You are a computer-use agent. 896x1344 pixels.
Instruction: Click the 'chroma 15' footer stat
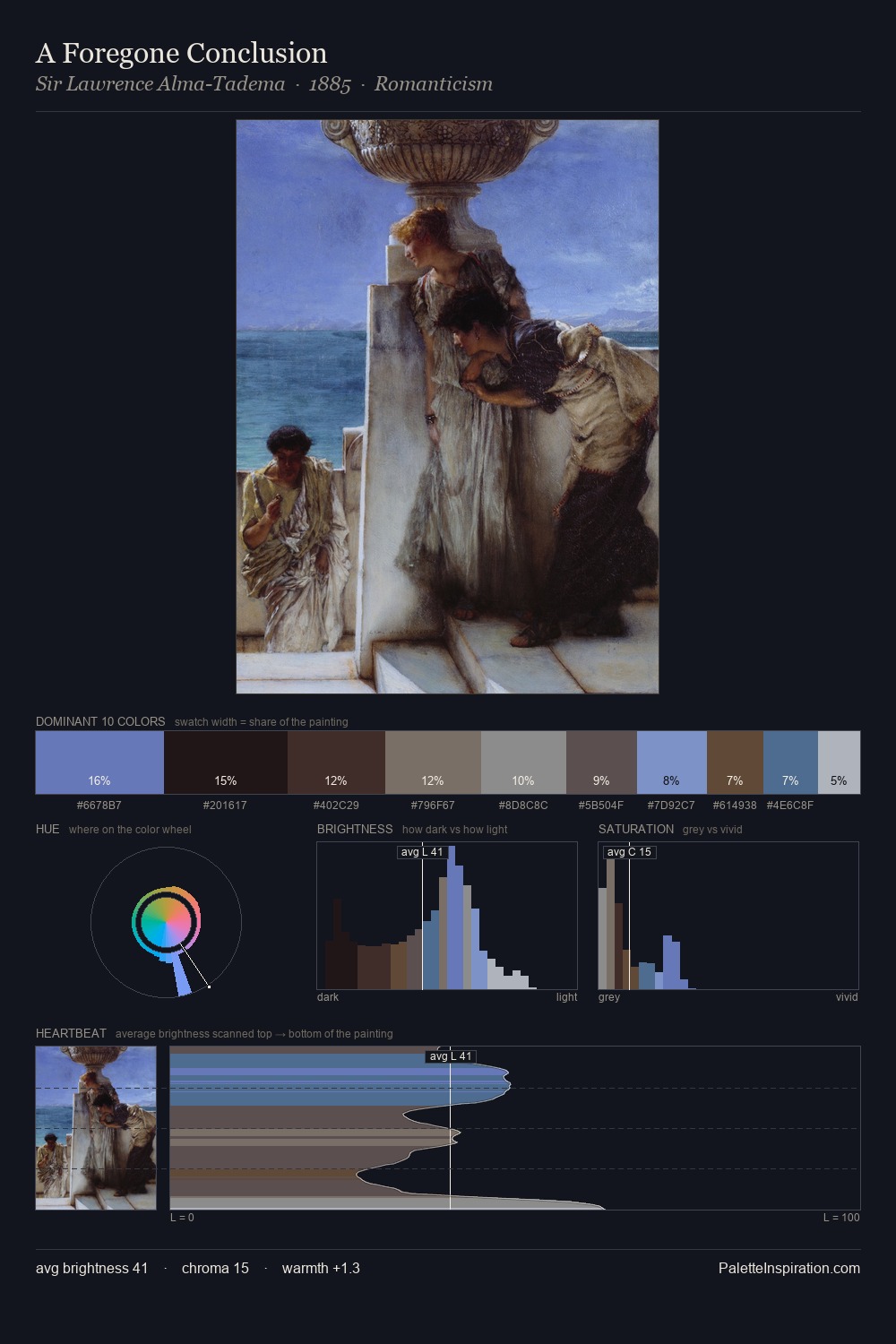tap(215, 1268)
